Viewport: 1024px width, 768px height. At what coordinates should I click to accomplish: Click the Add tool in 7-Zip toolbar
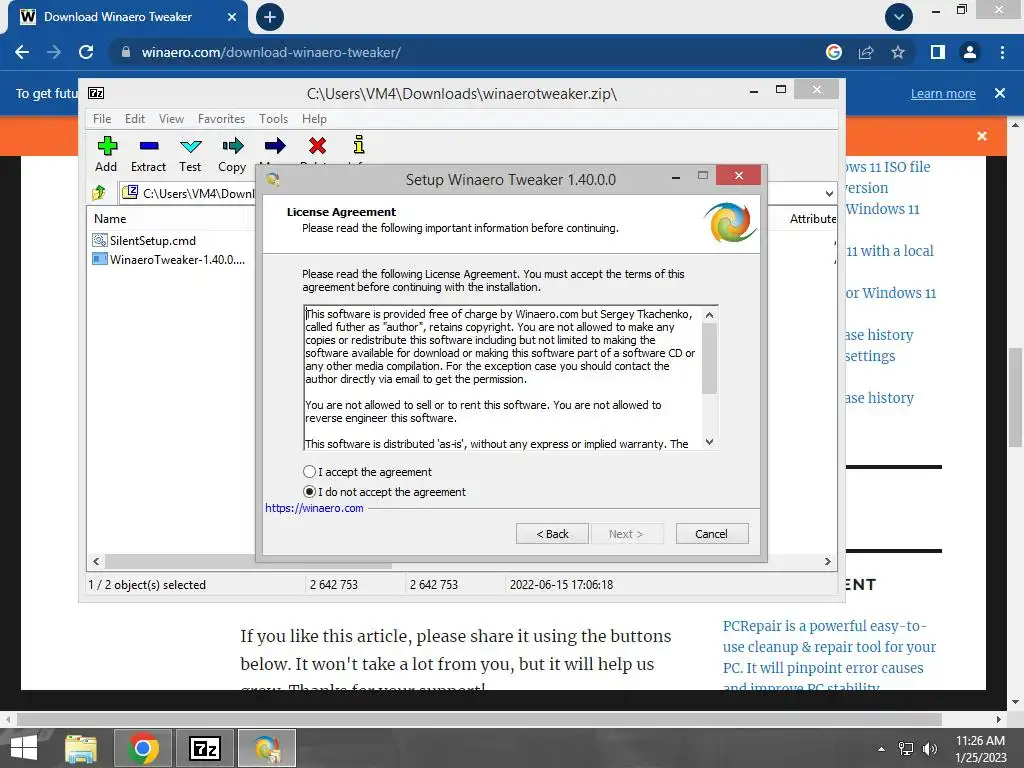[x=106, y=155]
